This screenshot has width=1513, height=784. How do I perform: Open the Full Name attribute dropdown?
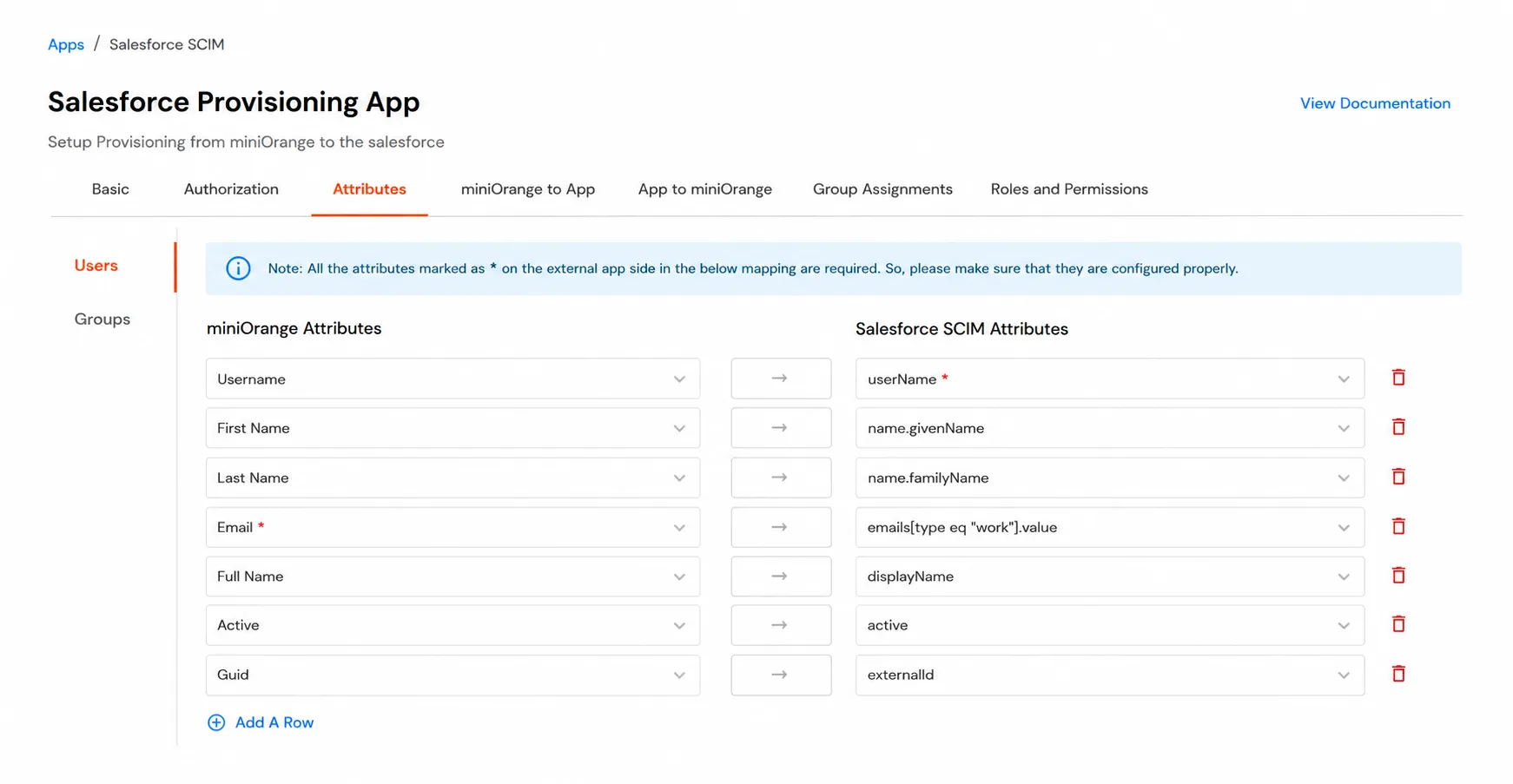[x=453, y=576]
